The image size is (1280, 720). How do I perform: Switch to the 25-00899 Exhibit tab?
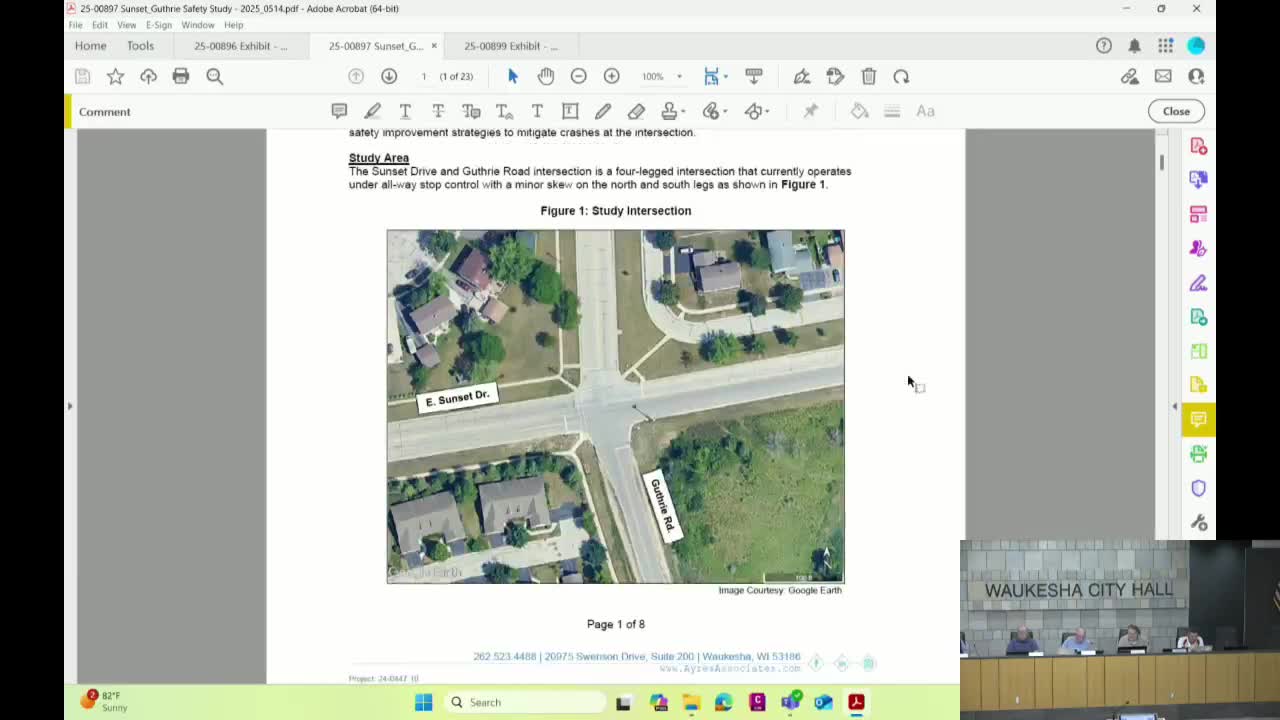(510, 46)
